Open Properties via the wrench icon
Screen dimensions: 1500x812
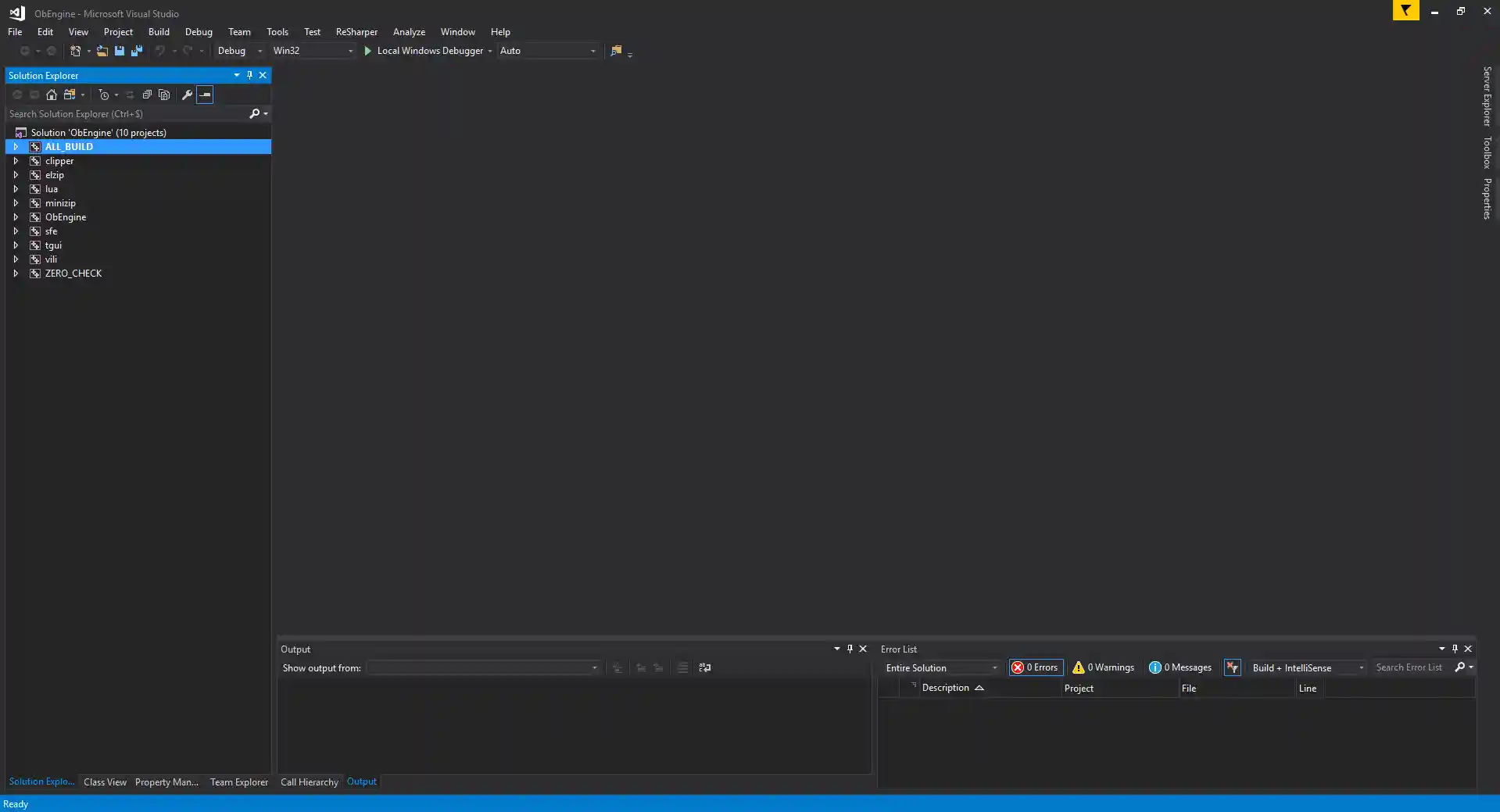click(187, 95)
